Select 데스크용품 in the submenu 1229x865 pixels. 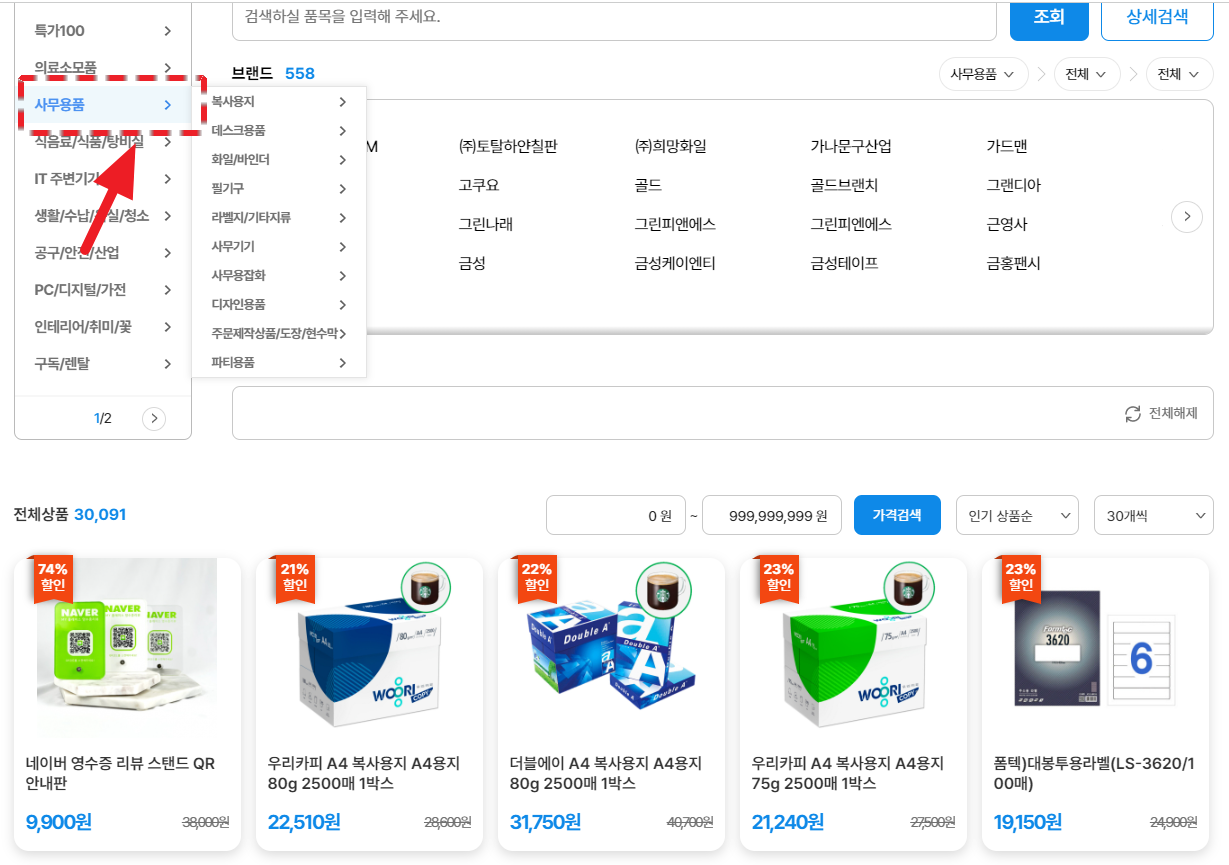tap(238, 131)
